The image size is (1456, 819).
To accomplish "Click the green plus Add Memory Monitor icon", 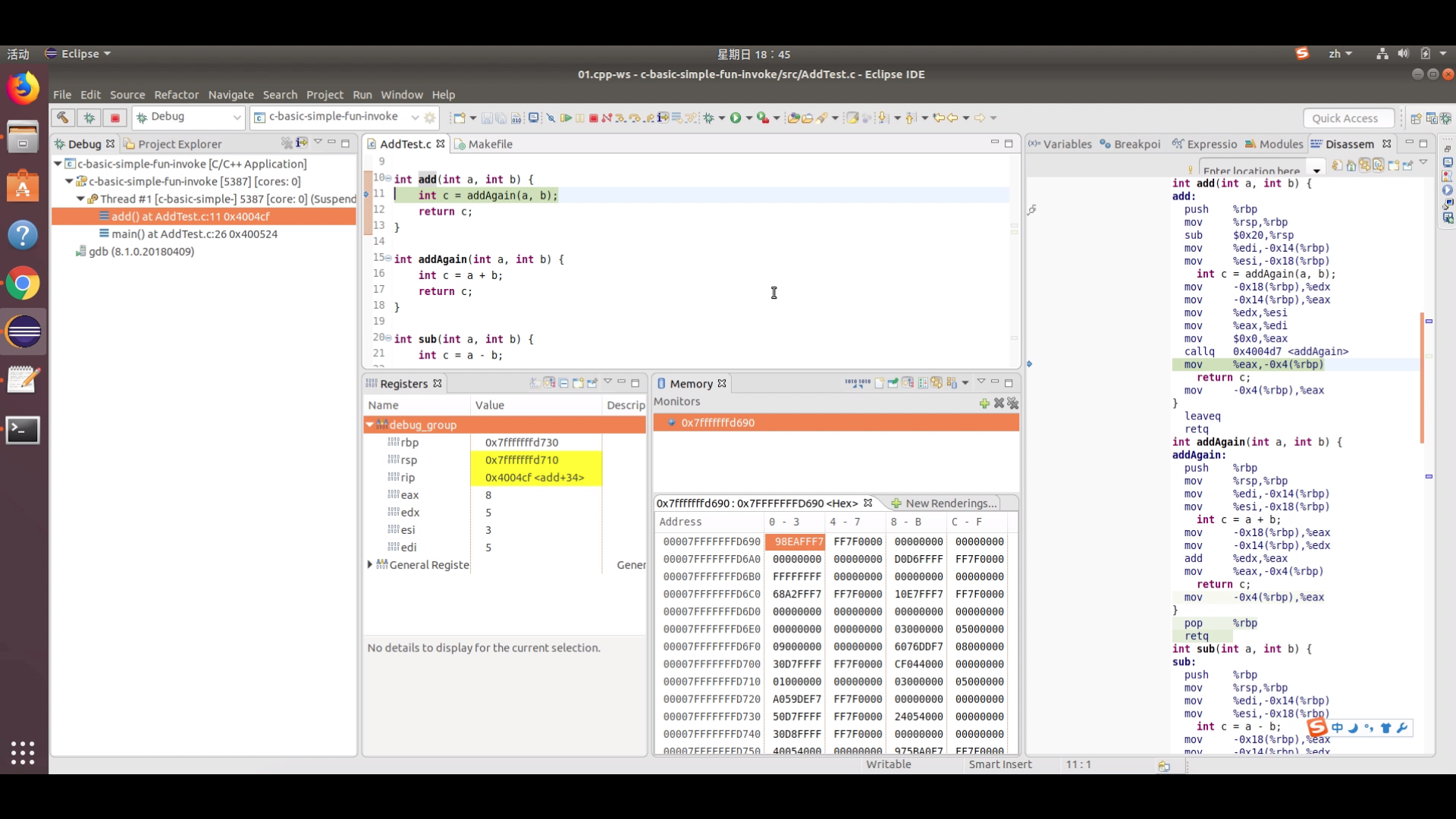I will coord(984,403).
